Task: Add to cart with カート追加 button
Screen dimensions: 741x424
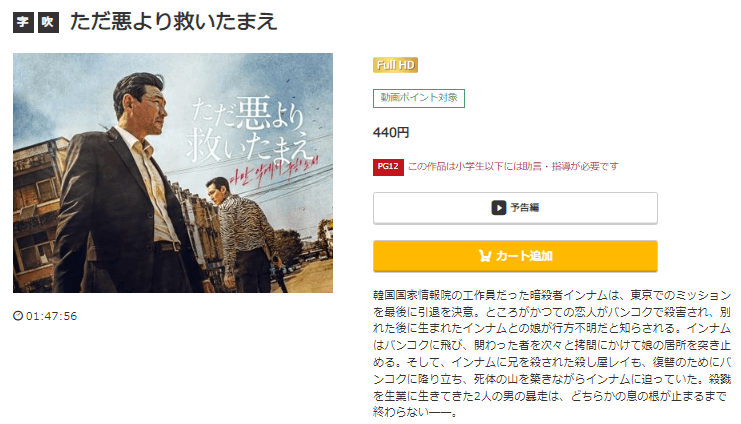Action: click(x=515, y=256)
